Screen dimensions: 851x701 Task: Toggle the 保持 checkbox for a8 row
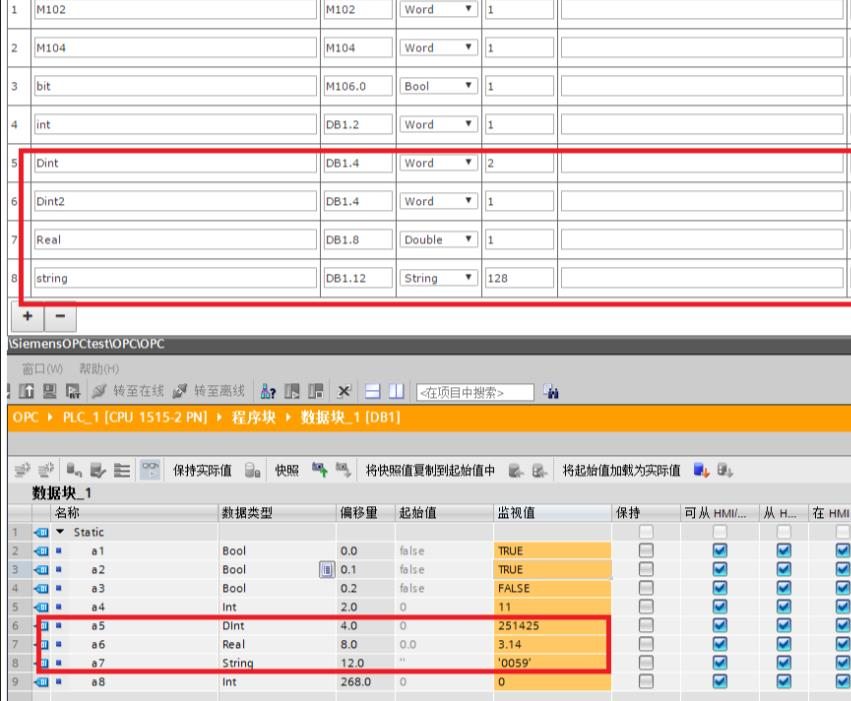[x=646, y=681]
